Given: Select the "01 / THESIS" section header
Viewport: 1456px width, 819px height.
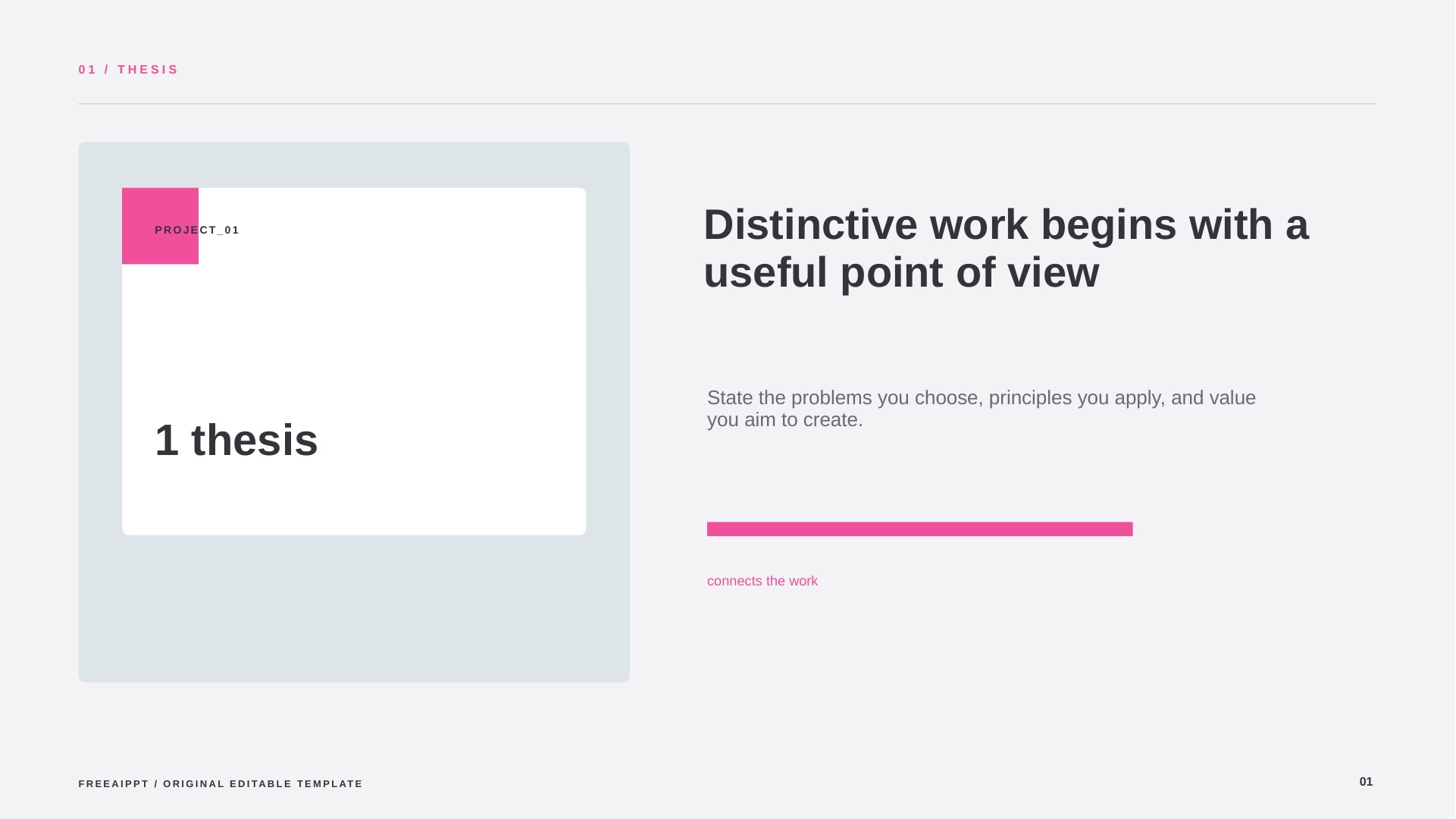Looking at the screenshot, I should [x=129, y=70].
